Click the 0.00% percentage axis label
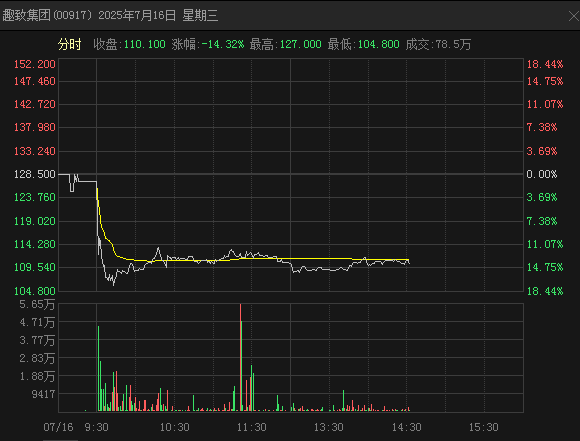This screenshot has width=580, height=441. [542, 174]
